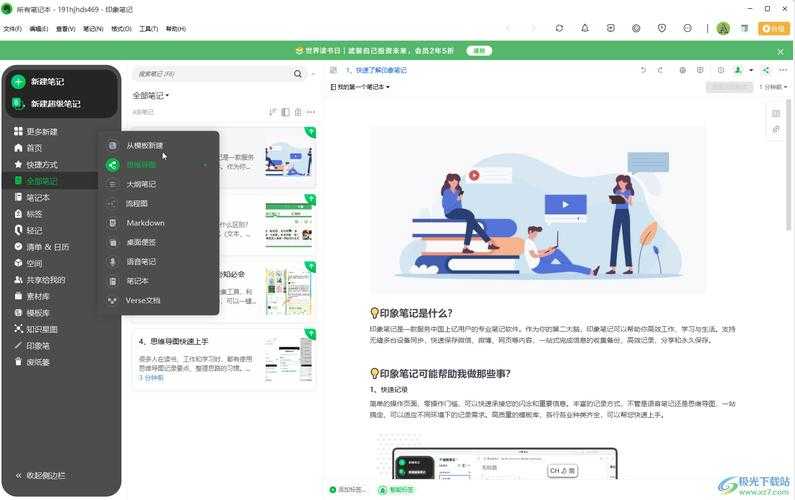Open note card 4、思维导图快速上手
The height and width of the screenshot is (500, 795).
point(224,360)
